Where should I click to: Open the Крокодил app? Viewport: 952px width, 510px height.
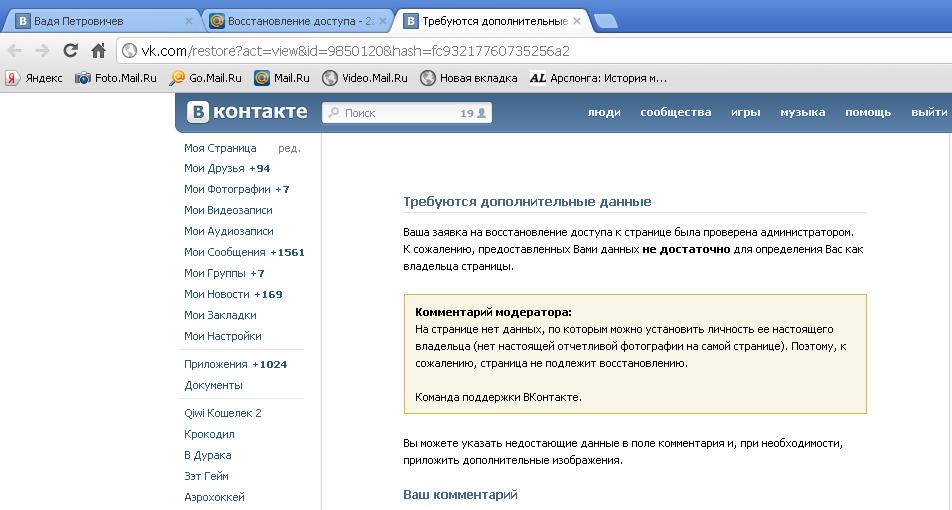point(209,434)
